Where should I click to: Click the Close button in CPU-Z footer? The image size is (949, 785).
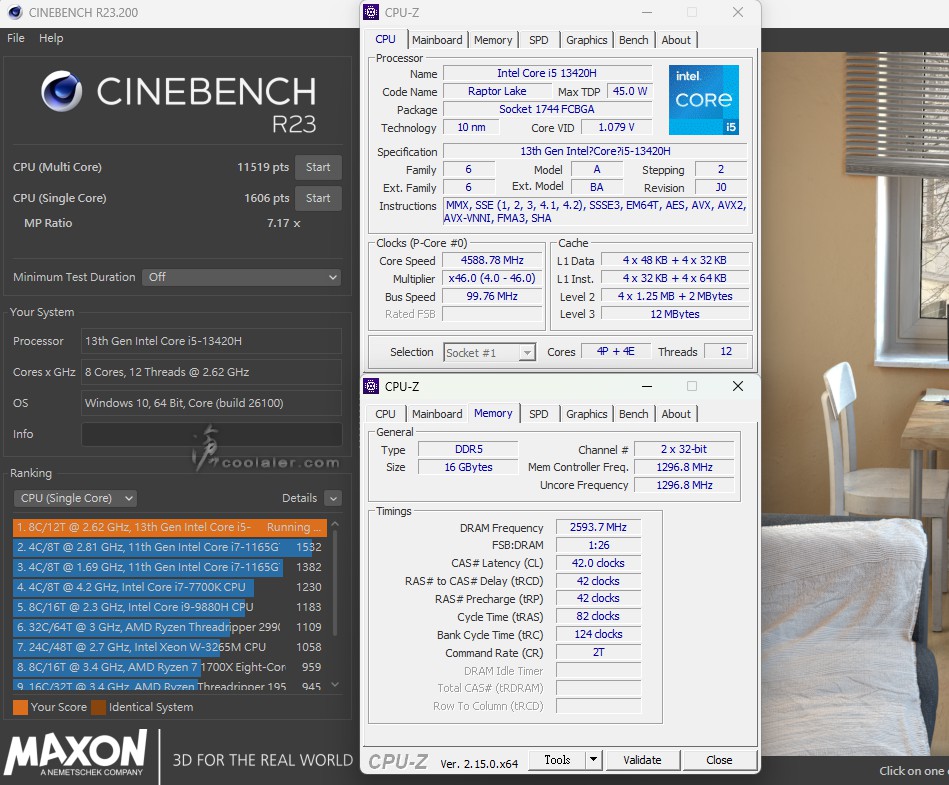point(719,760)
